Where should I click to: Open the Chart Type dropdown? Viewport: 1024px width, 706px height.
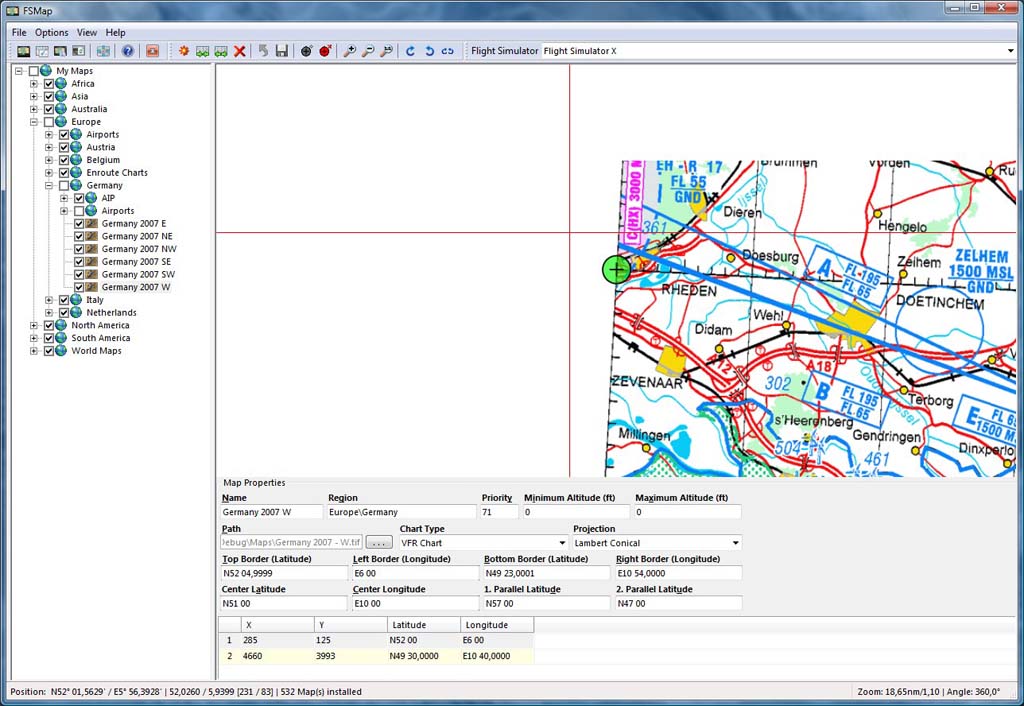562,543
